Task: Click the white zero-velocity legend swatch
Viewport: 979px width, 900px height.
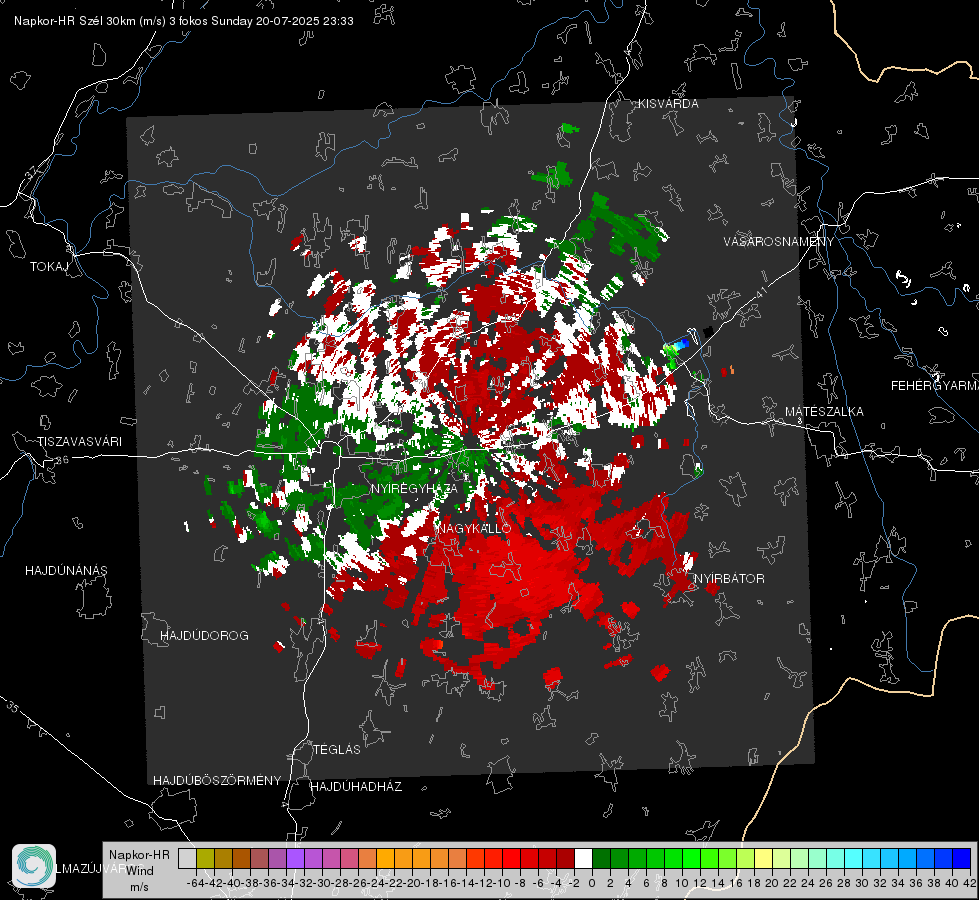Action: pos(583,858)
